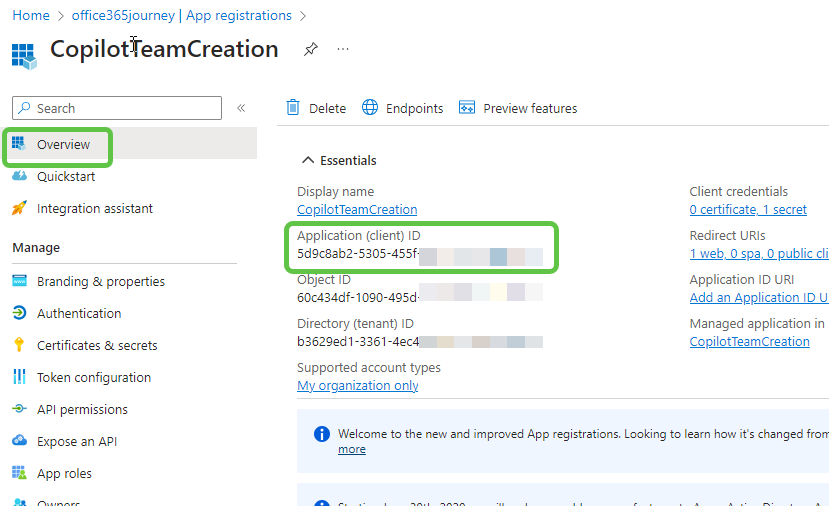The height and width of the screenshot is (506, 829).
Task: Click the CopilotTeamCreation page title
Action: pos(164,49)
